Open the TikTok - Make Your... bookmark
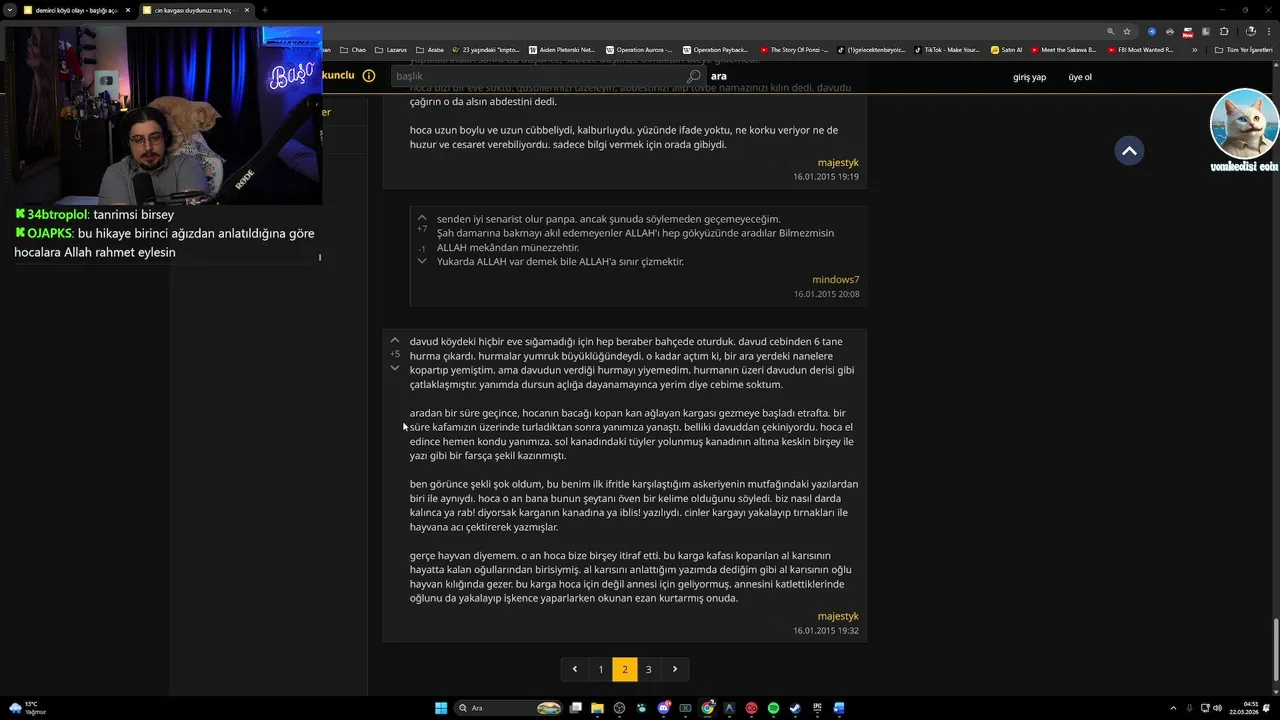1280x720 pixels. 946,50
